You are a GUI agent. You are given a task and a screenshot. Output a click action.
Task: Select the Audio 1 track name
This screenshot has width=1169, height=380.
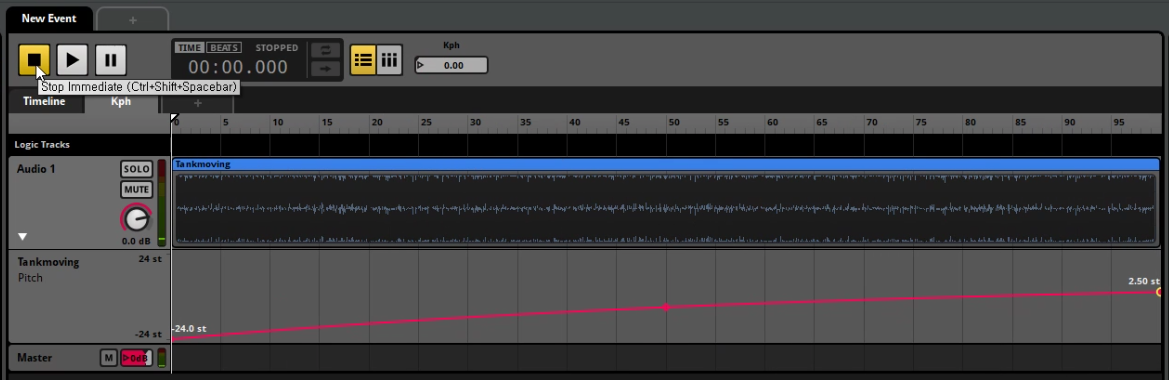(36, 169)
